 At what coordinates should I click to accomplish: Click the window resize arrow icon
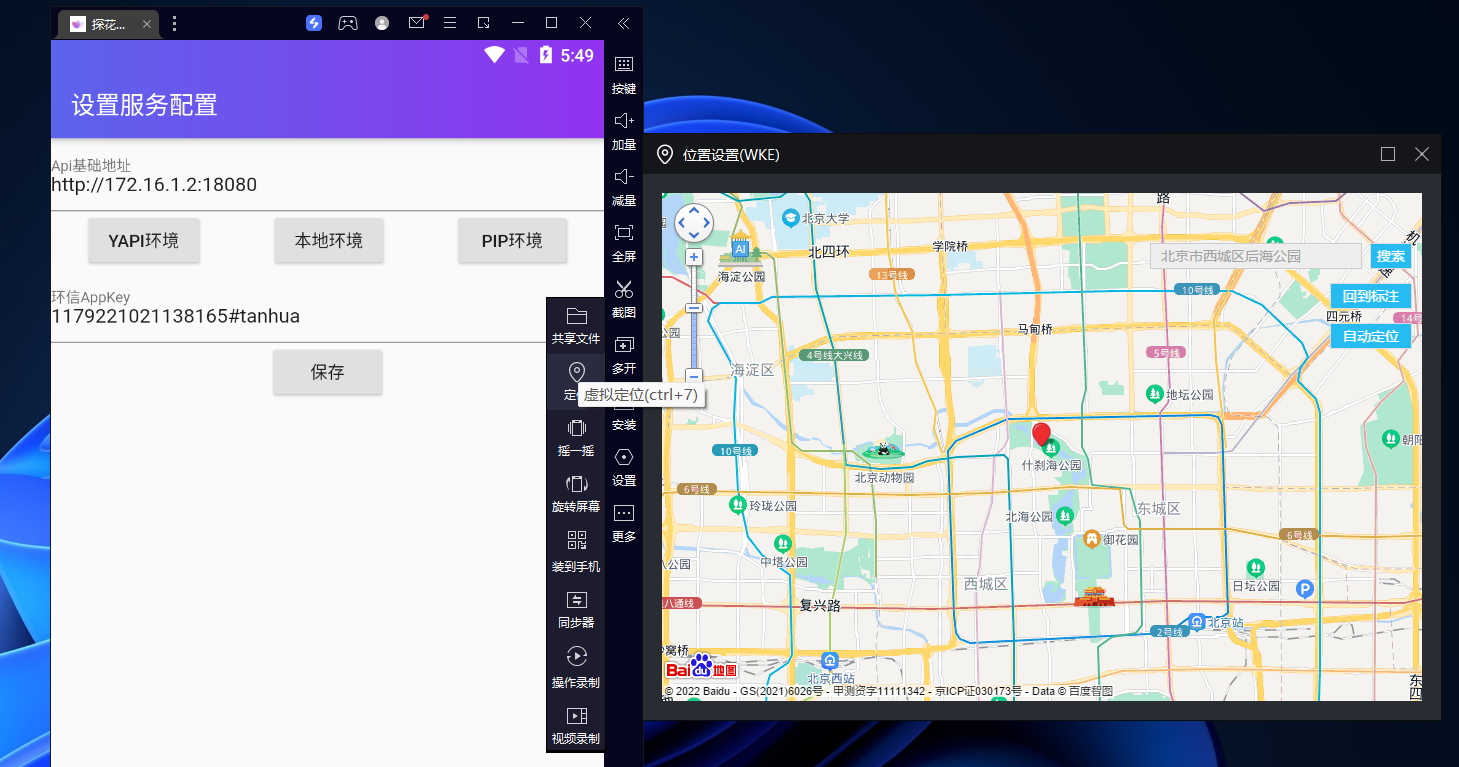click(x=484, y=23)
